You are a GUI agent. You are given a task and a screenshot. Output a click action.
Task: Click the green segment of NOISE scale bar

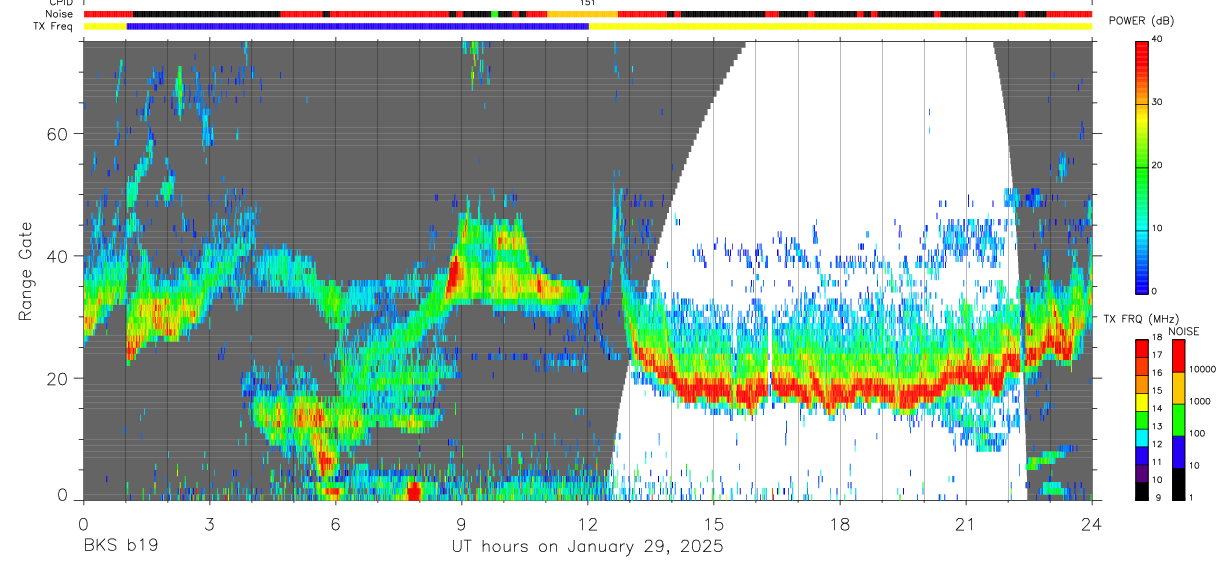click(1179, 419)
